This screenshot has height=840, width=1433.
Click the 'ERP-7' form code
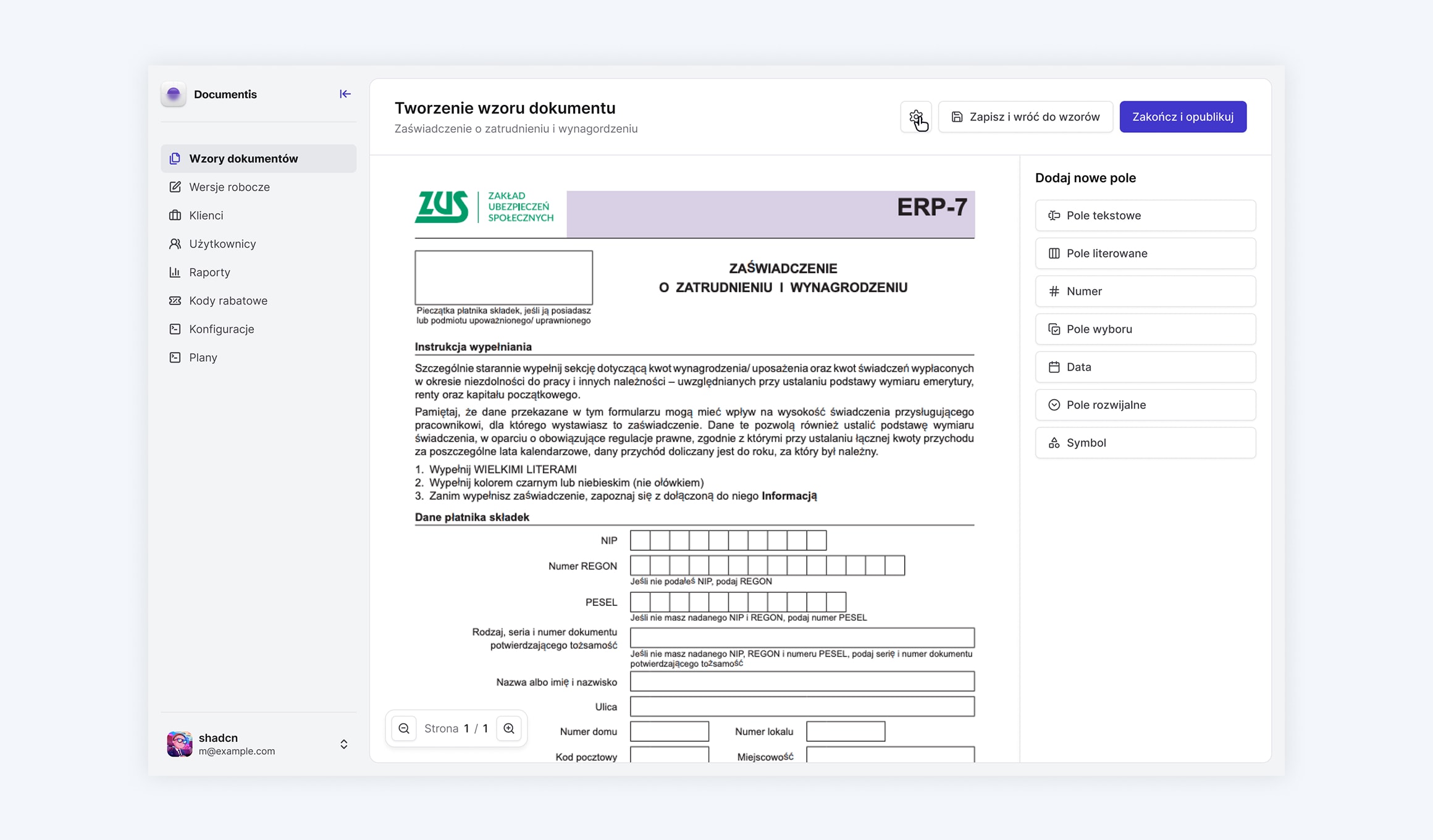pyautogui.click(x=932, y=208)
